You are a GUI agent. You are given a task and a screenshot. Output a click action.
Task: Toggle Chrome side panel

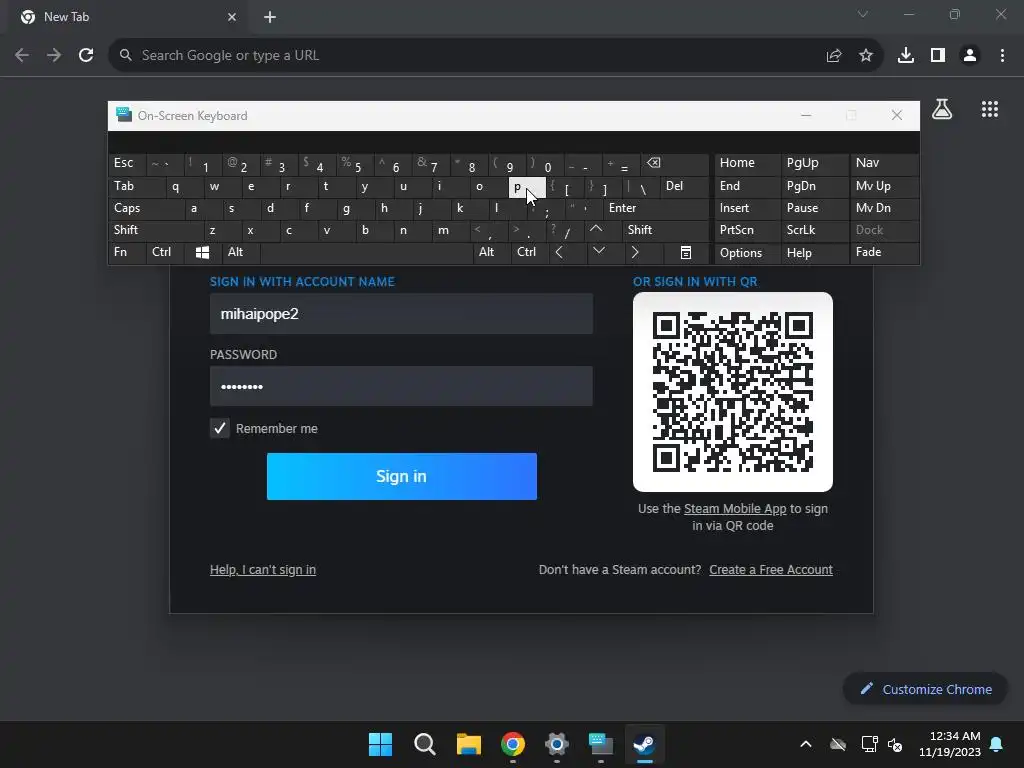938,56
